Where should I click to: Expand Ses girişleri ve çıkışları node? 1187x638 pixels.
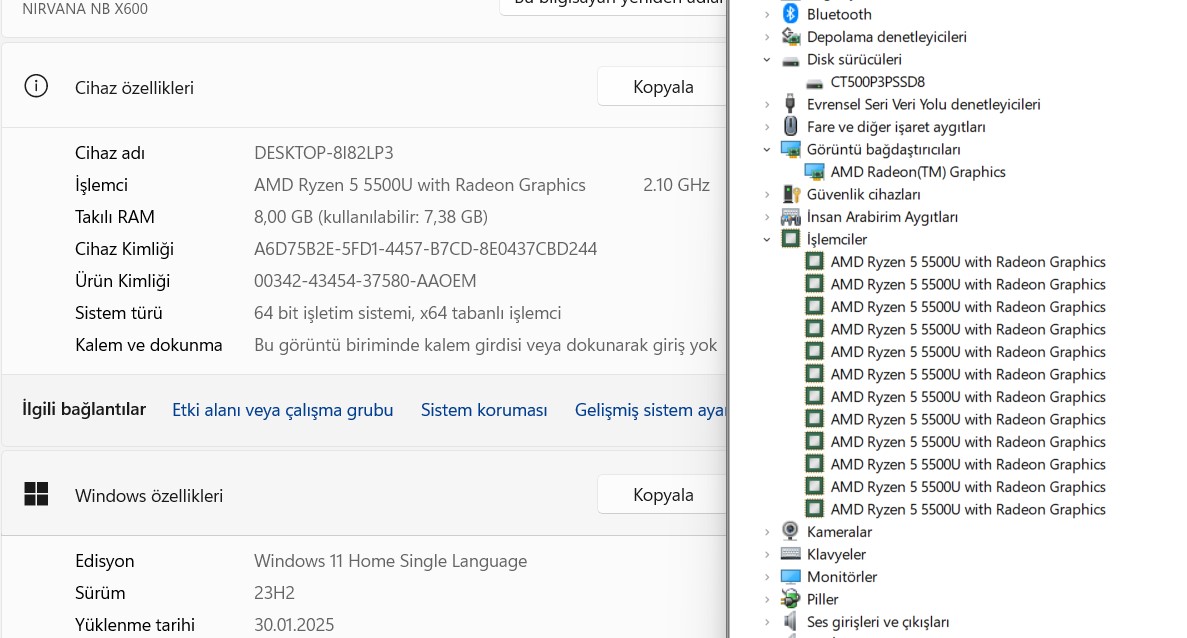coord(767,622)
